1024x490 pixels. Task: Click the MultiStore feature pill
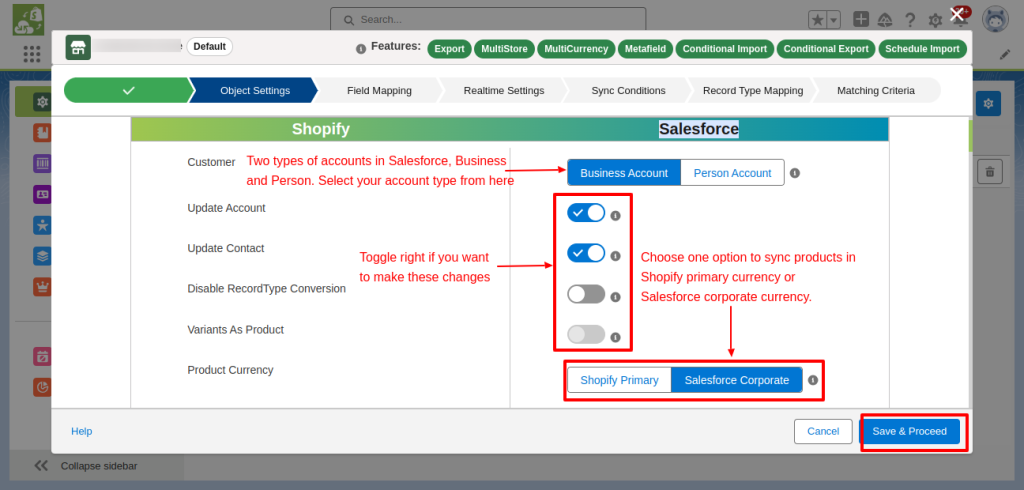[x=504, y=49]
